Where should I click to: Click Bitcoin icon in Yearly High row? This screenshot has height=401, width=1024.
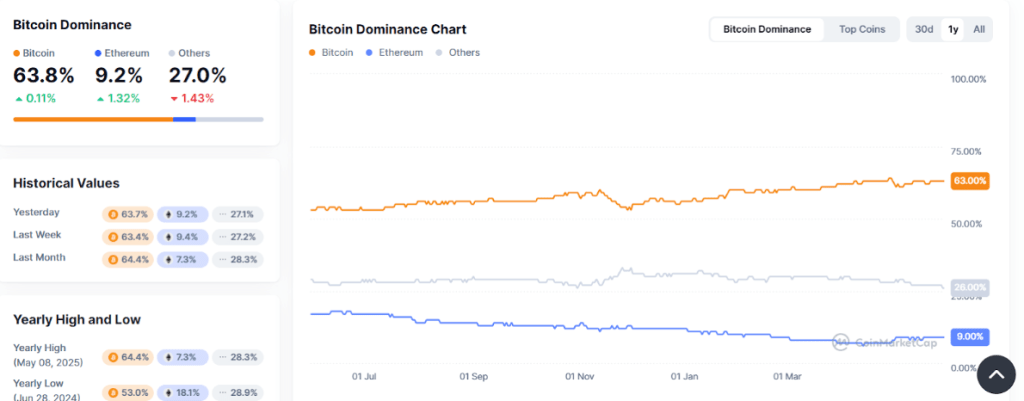point(112,357)
